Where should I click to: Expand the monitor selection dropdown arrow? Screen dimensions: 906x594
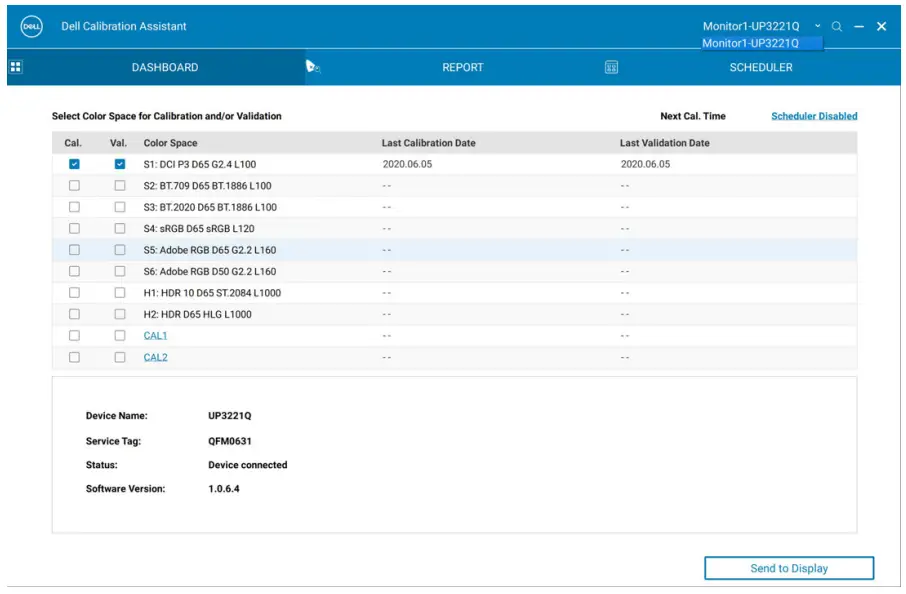(x=818, y=26)
